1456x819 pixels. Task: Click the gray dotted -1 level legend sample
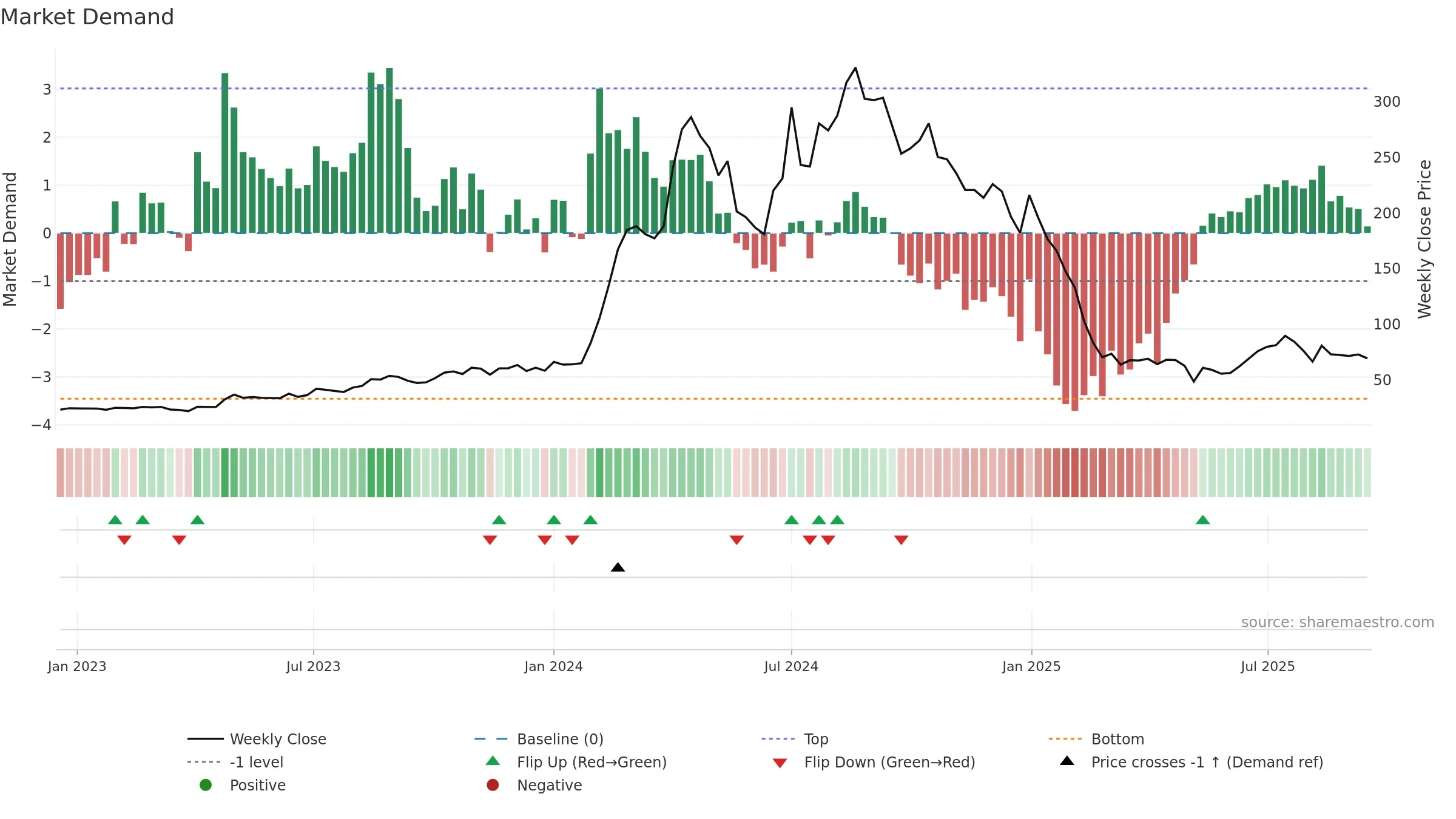[x=204, y=762]
